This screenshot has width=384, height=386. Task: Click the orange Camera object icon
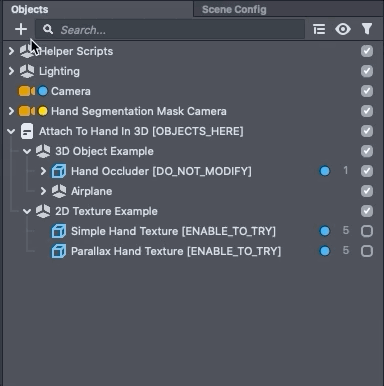point(27,91)
